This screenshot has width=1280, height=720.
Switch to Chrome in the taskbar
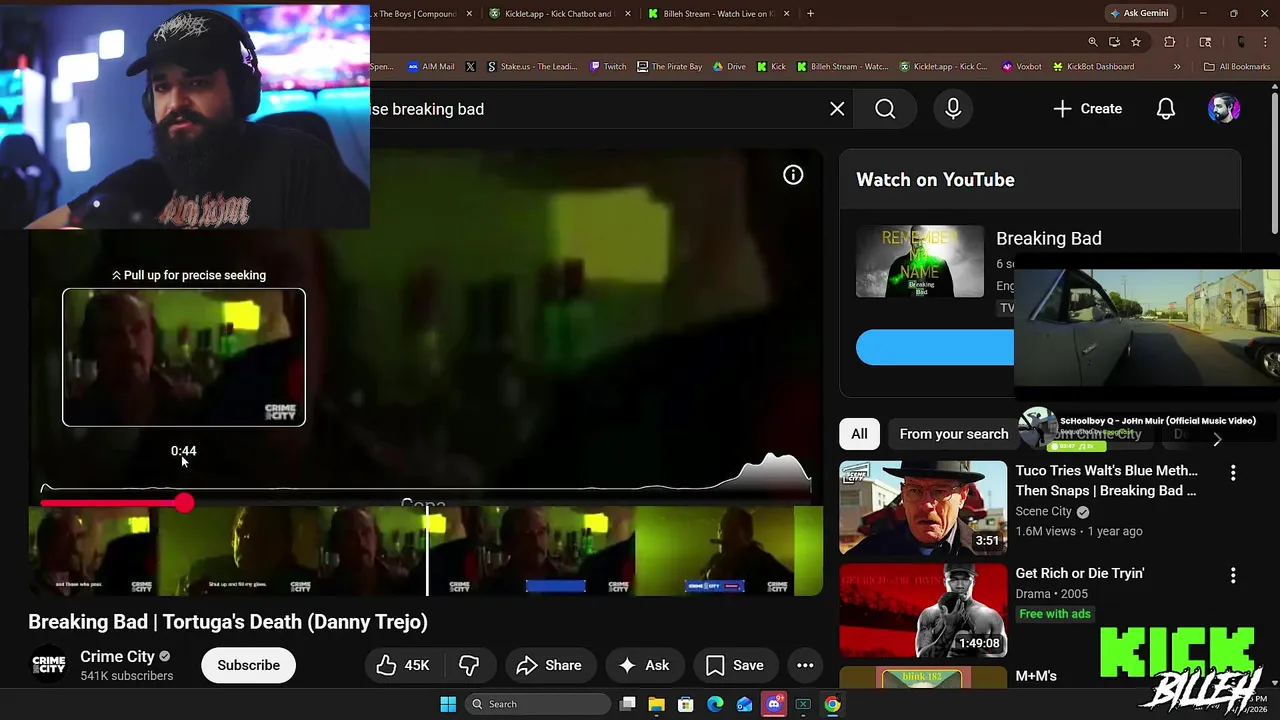[x=832, y=704]
